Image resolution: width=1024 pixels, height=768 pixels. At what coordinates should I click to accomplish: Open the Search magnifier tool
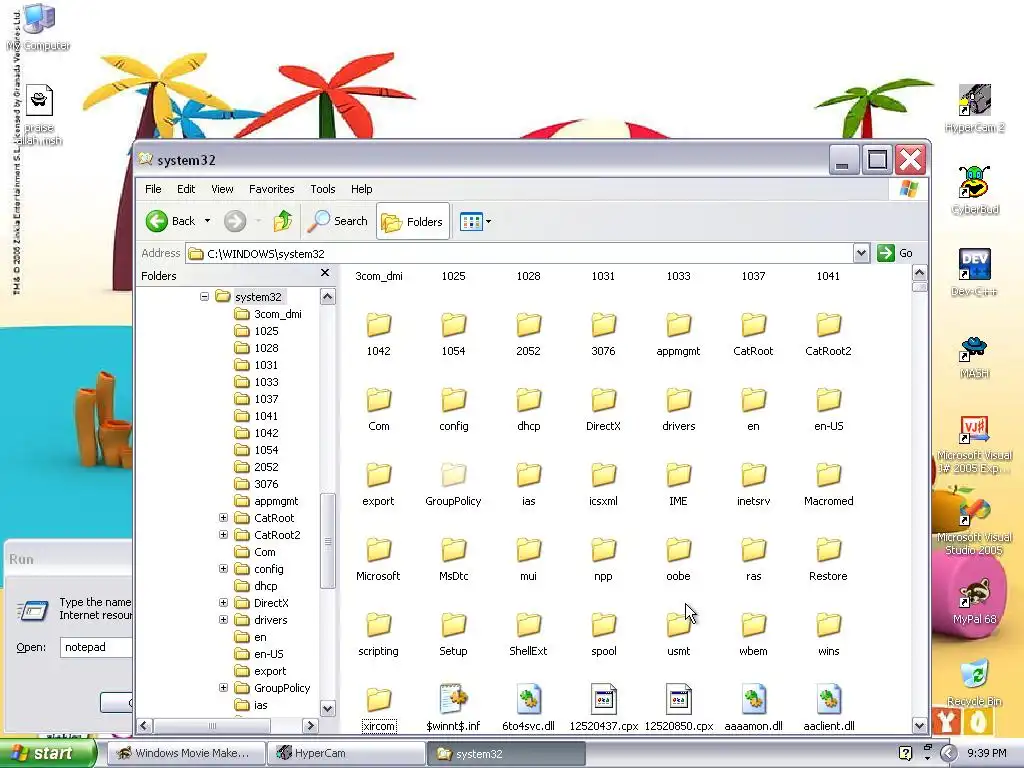click(x=338, y=221)
